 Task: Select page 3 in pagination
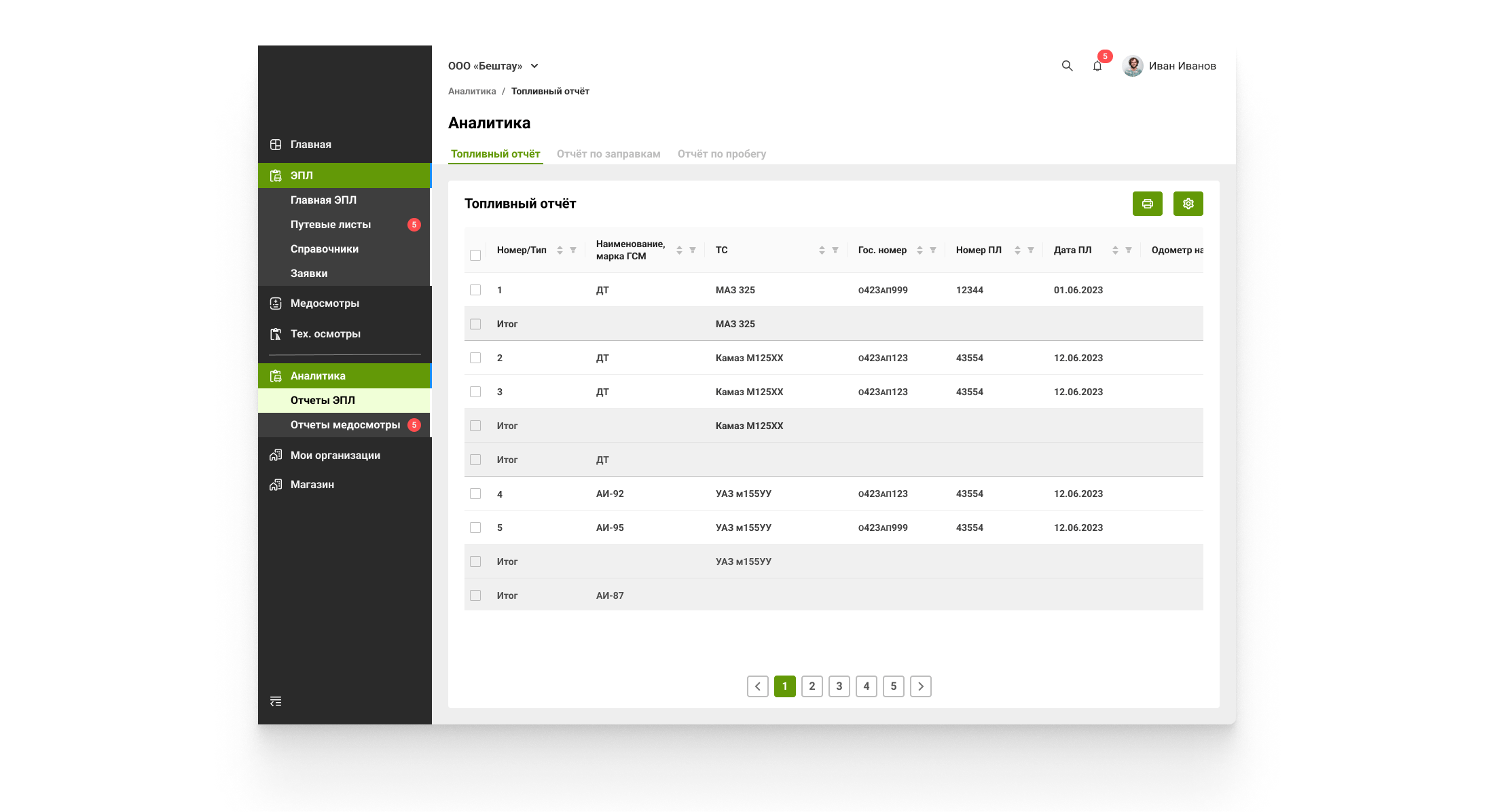click(839, 686)
